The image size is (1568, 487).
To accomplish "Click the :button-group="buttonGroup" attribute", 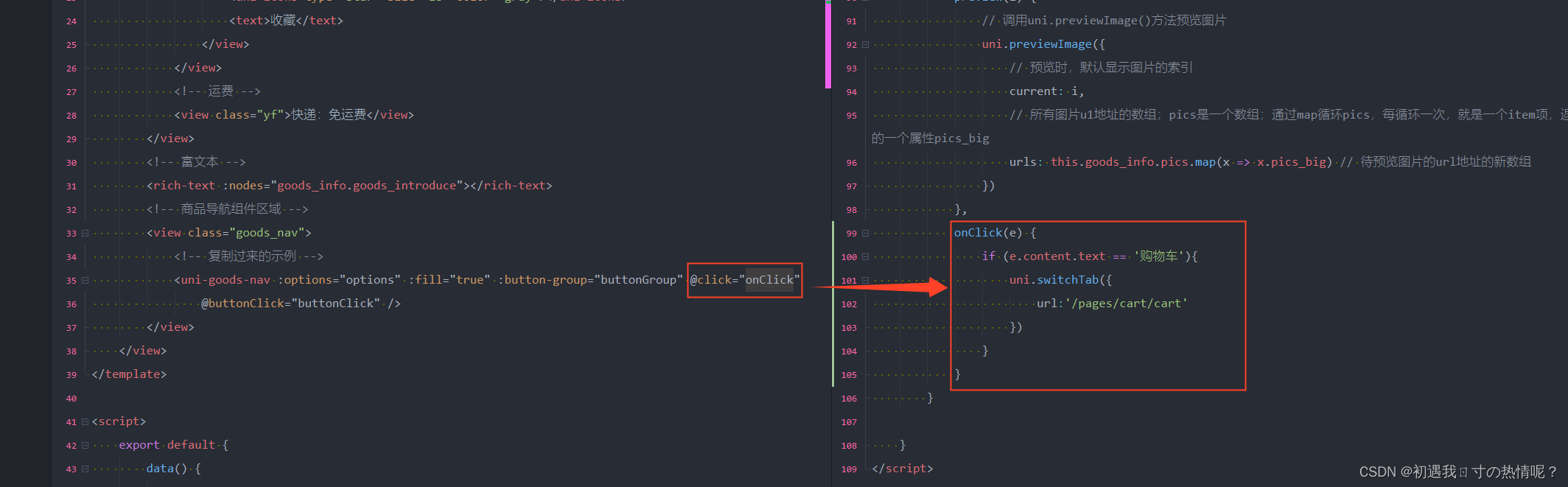I will 590,280.
